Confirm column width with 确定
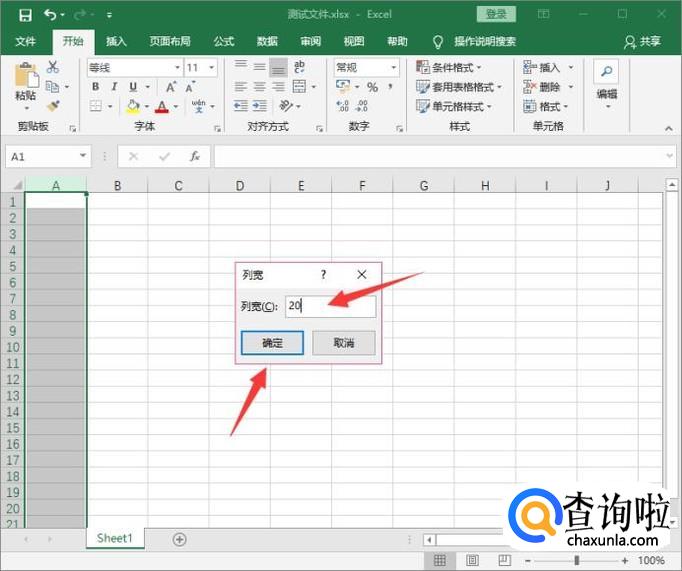Image resolution: width=682 pixels, height=571 pixels. [272, 343]
